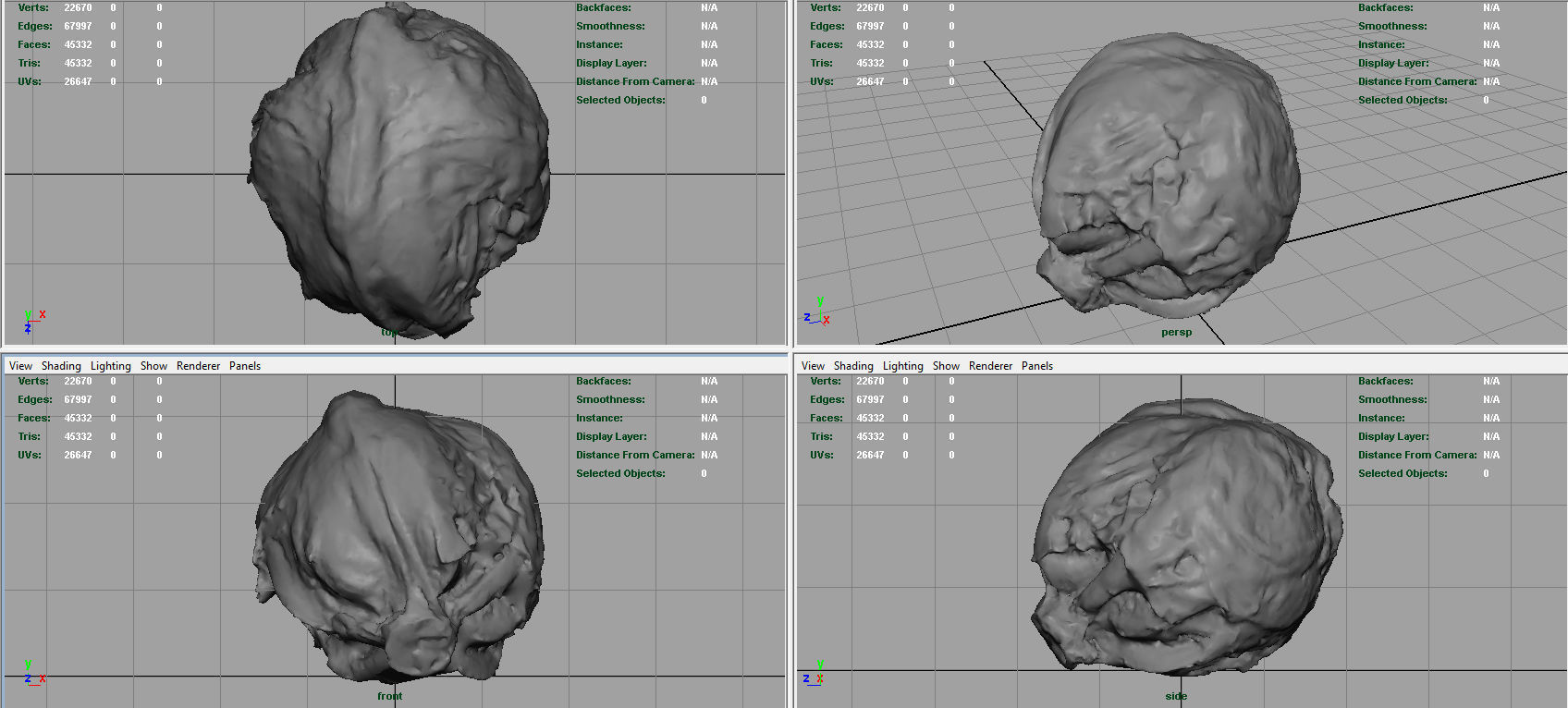Click the 22670 vertex count in the side view
The width and height of the screenshot is (1568, 708).
click(870, 381)
